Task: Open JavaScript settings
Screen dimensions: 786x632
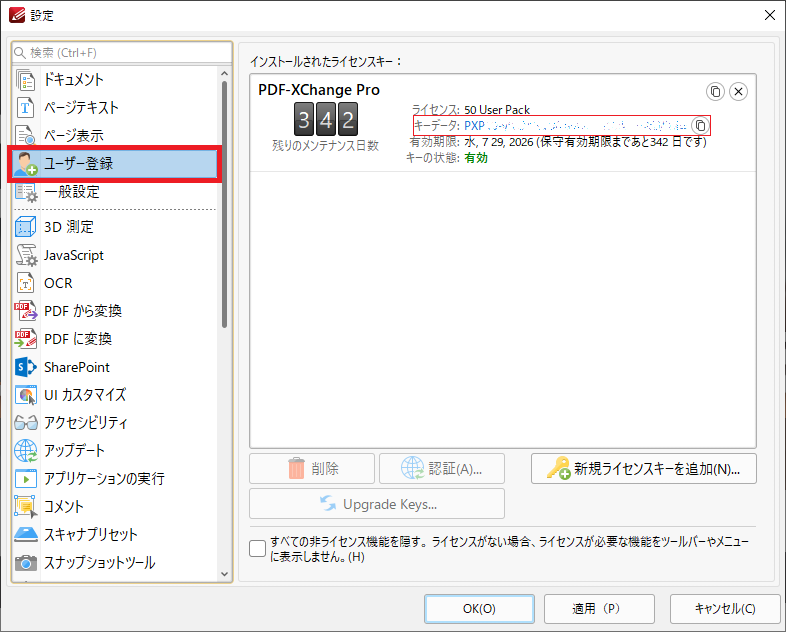Action: (115, 255)
